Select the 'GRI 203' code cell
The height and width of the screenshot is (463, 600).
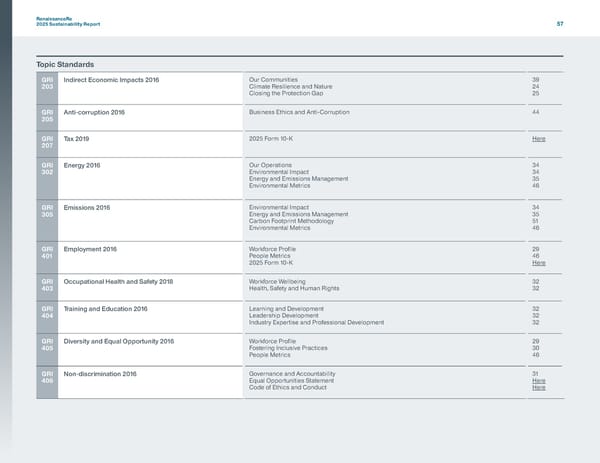(x=47, y=88)
